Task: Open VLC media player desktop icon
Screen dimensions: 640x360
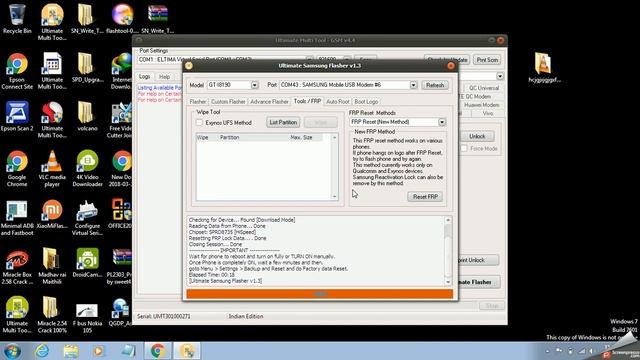Action: [52, 168]
